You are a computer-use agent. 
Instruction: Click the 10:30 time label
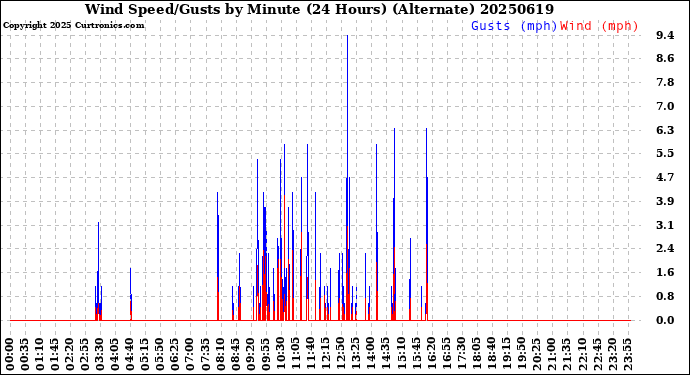click(281, 355)
